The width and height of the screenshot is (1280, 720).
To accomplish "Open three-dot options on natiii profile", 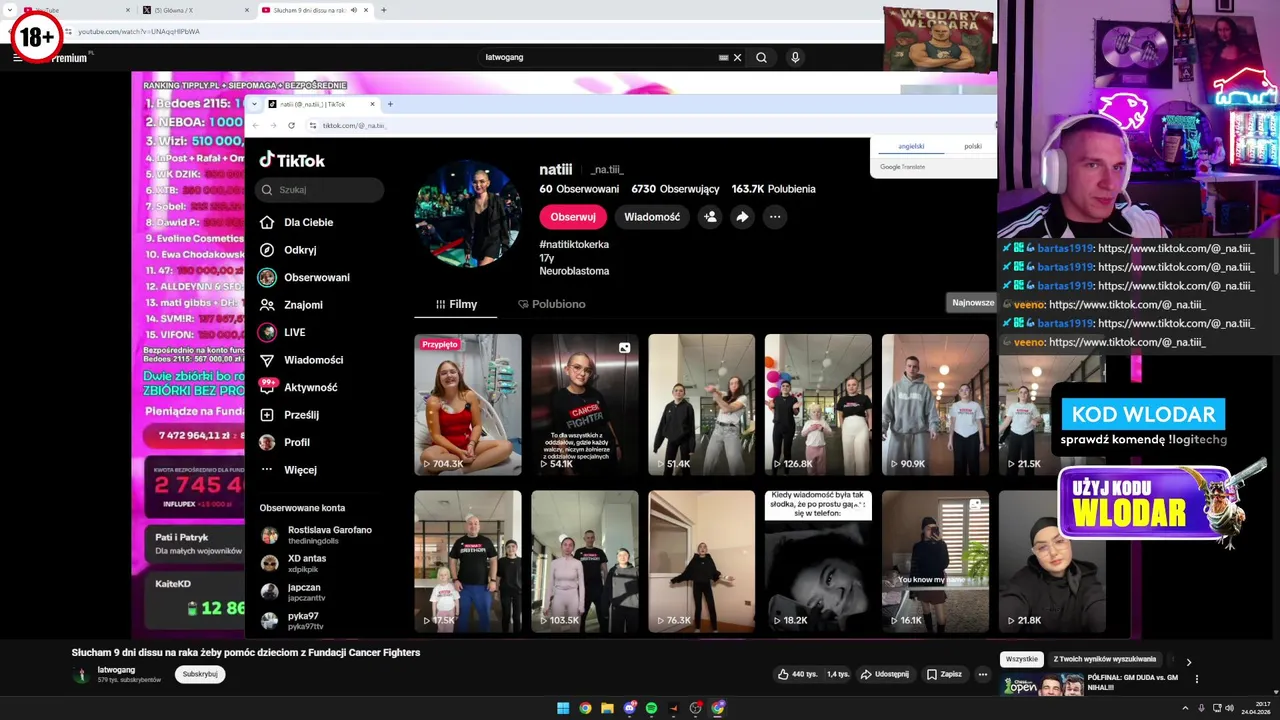I will coord(774,217).
